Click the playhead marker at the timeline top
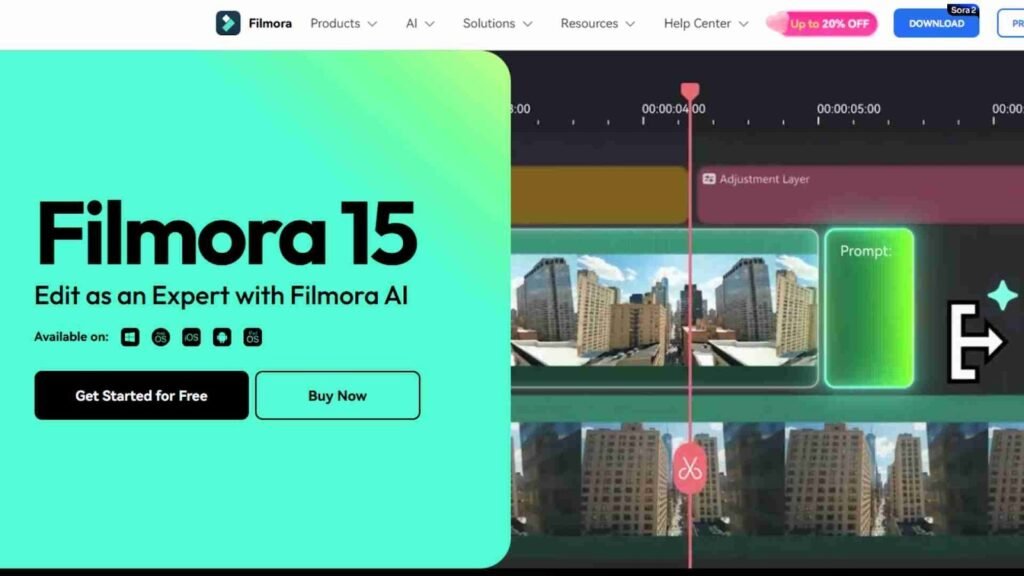This screenshot has width=1024, height=576. (689, 92)
